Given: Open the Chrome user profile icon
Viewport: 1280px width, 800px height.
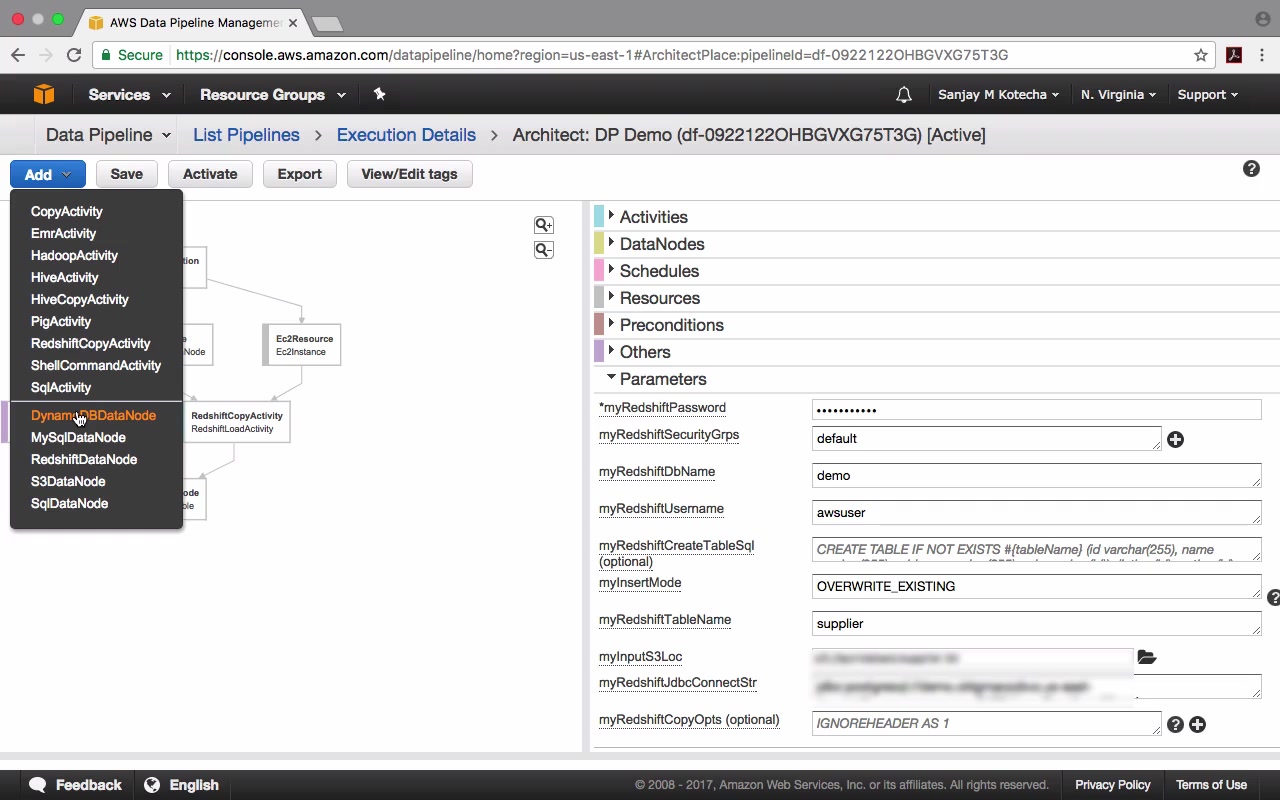Looking at the screenshot, I should [x=1262, y=19].
